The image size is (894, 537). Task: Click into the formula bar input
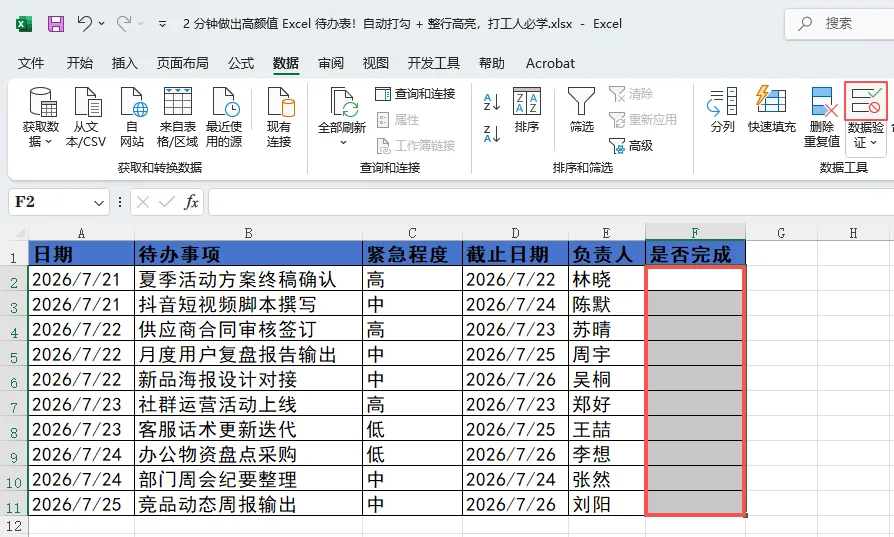click(551, 202)
